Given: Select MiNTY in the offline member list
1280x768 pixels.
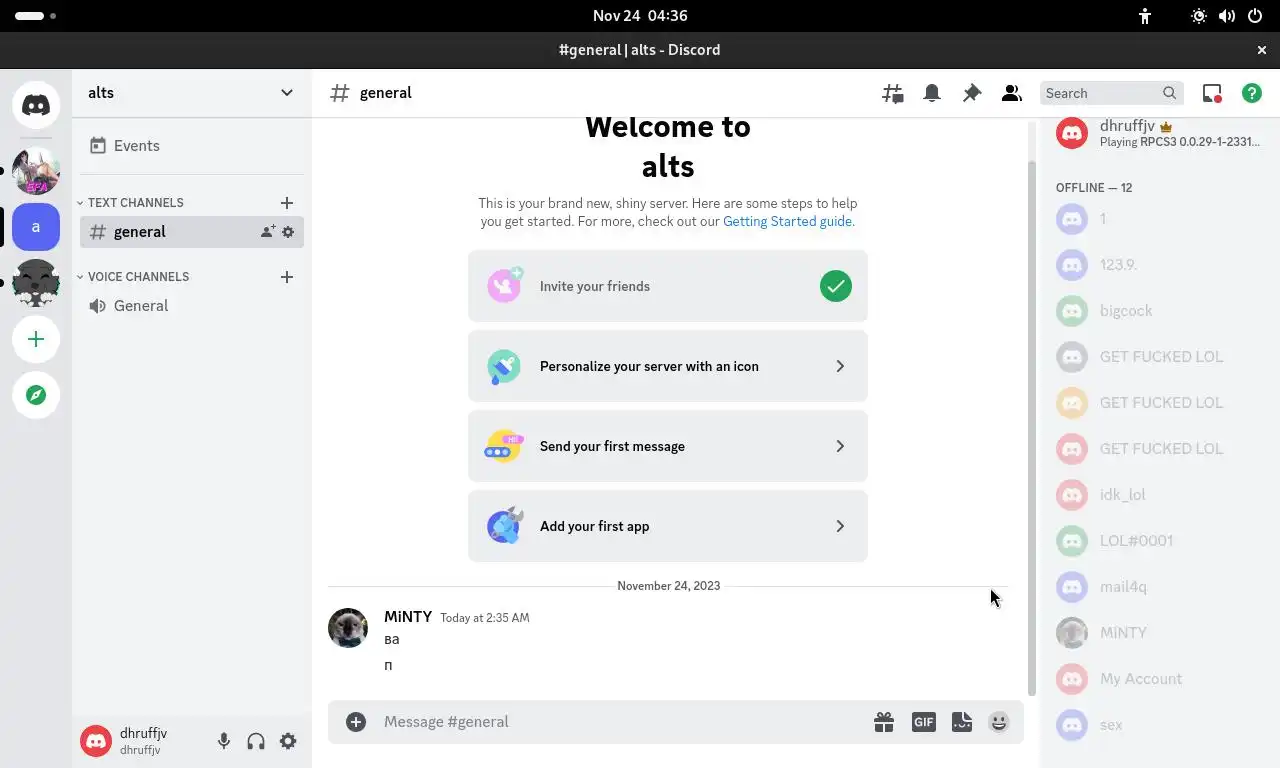Looking at the screenshot, I should pyautogui.click(x=1160, y=633).
